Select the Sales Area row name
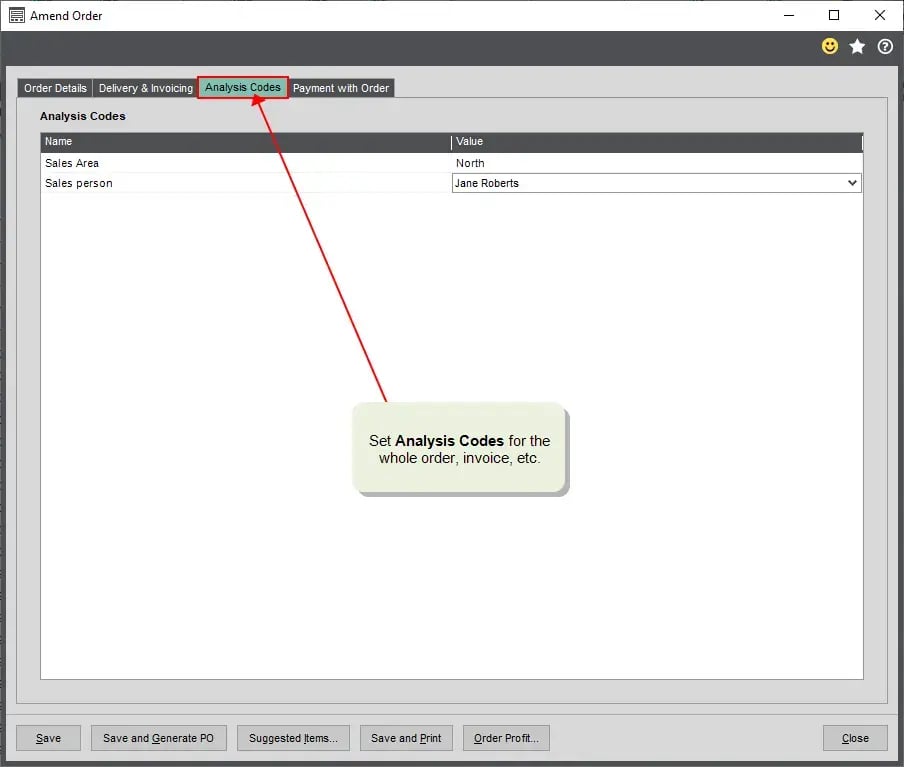The width and height of the screenshot is (904, 767). point(72,163)
